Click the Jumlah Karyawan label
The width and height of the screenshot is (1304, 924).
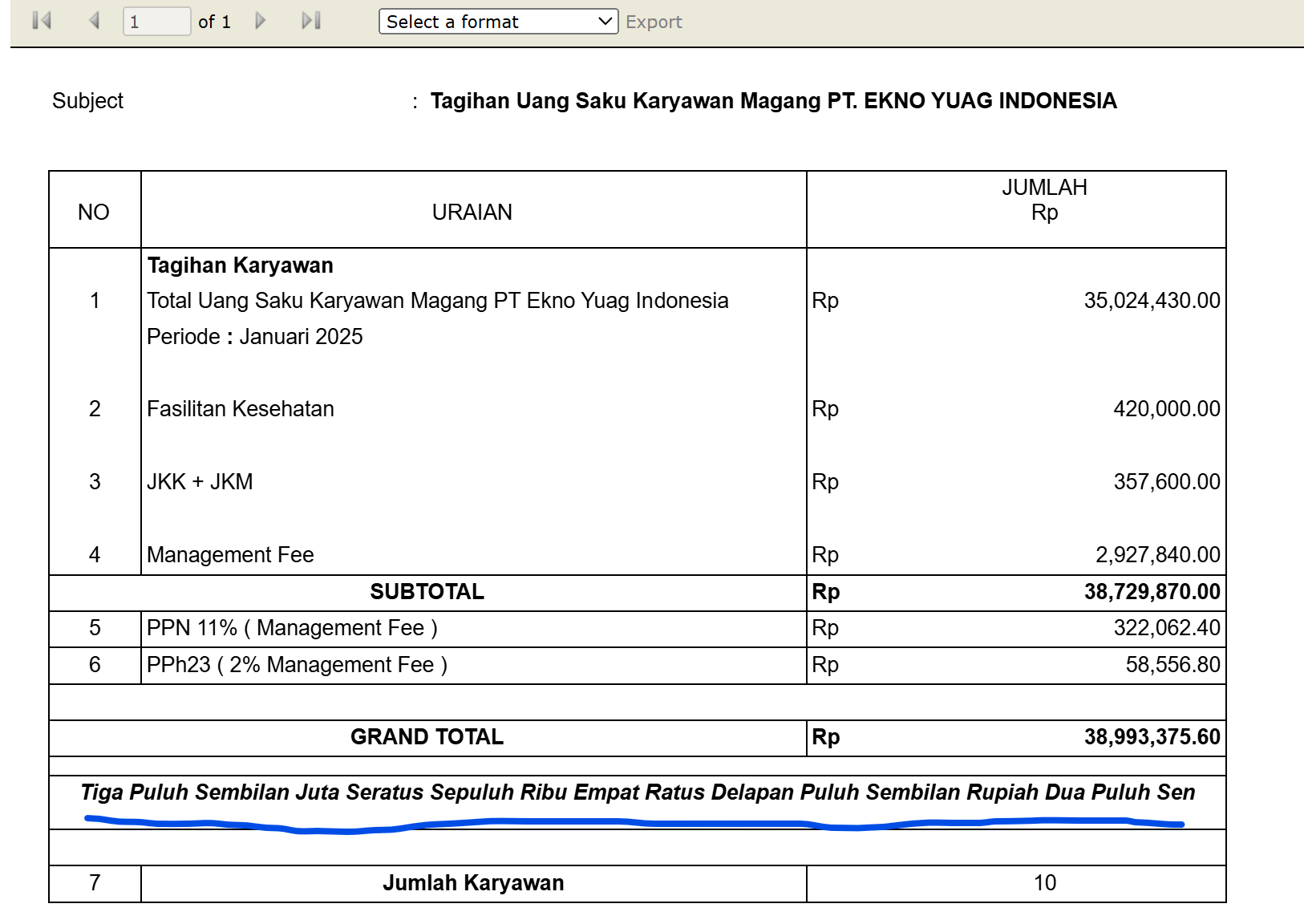[x=473, y=883]
